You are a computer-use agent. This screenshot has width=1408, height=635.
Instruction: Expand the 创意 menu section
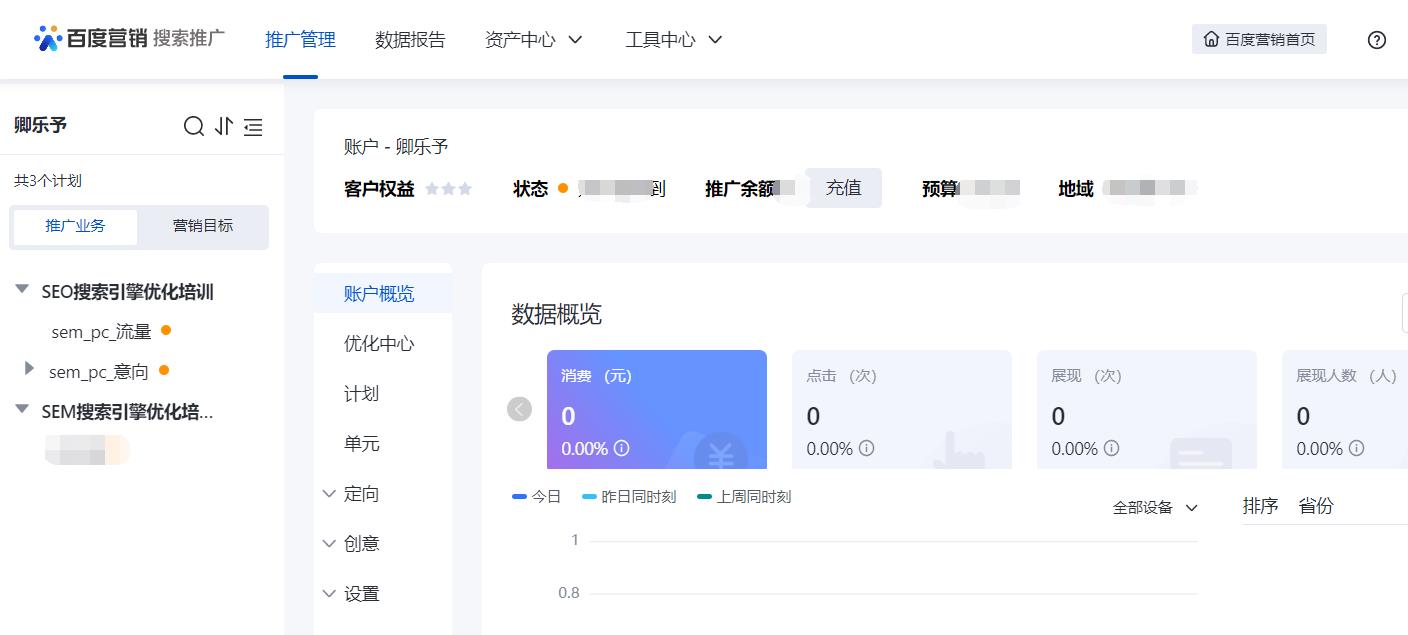(352, 544)
